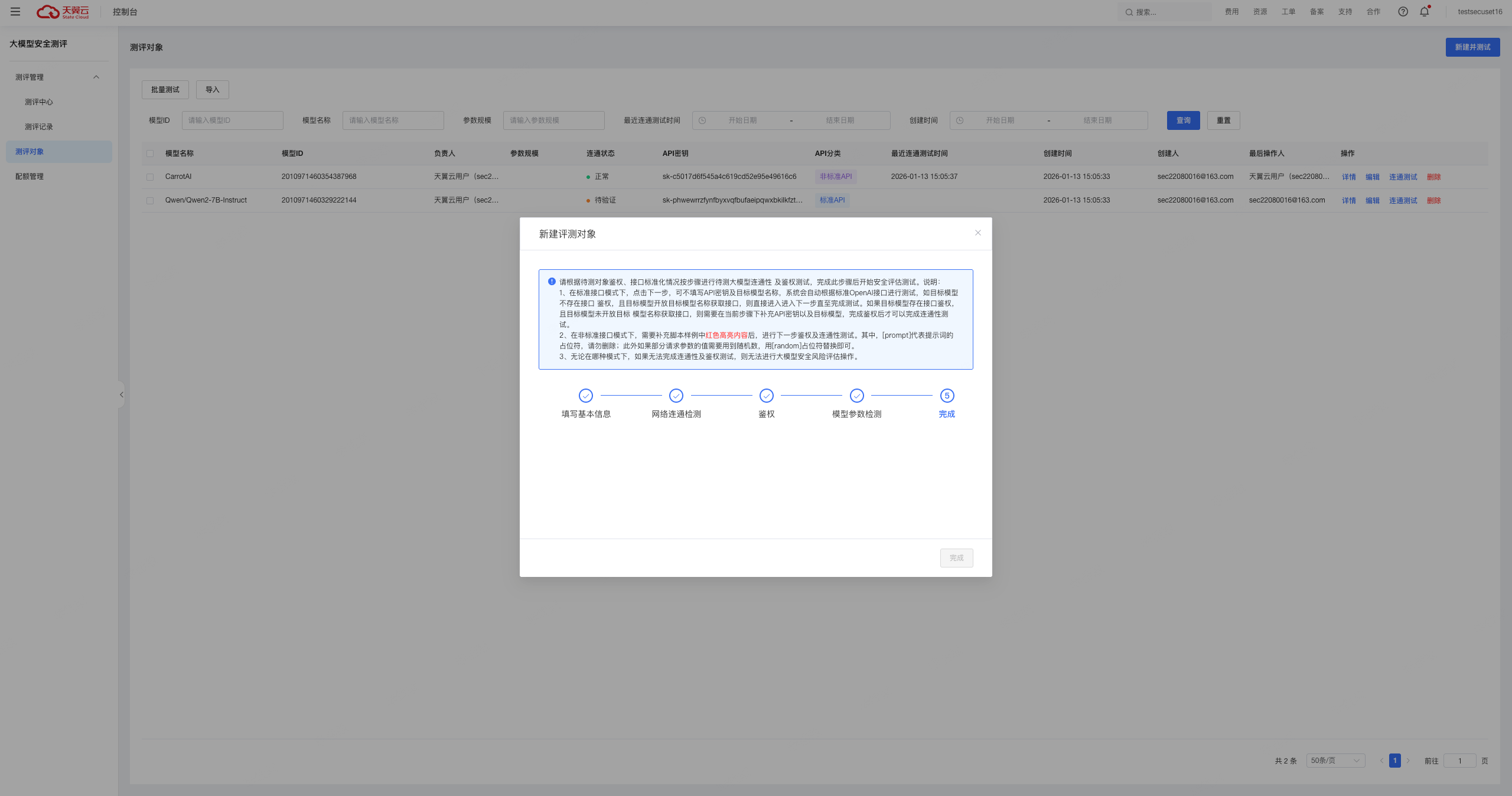Image resolution: width=1512 pixels, height=796 pixels.
Task: Click the State Cloud logo
Action: coord(63,12)
